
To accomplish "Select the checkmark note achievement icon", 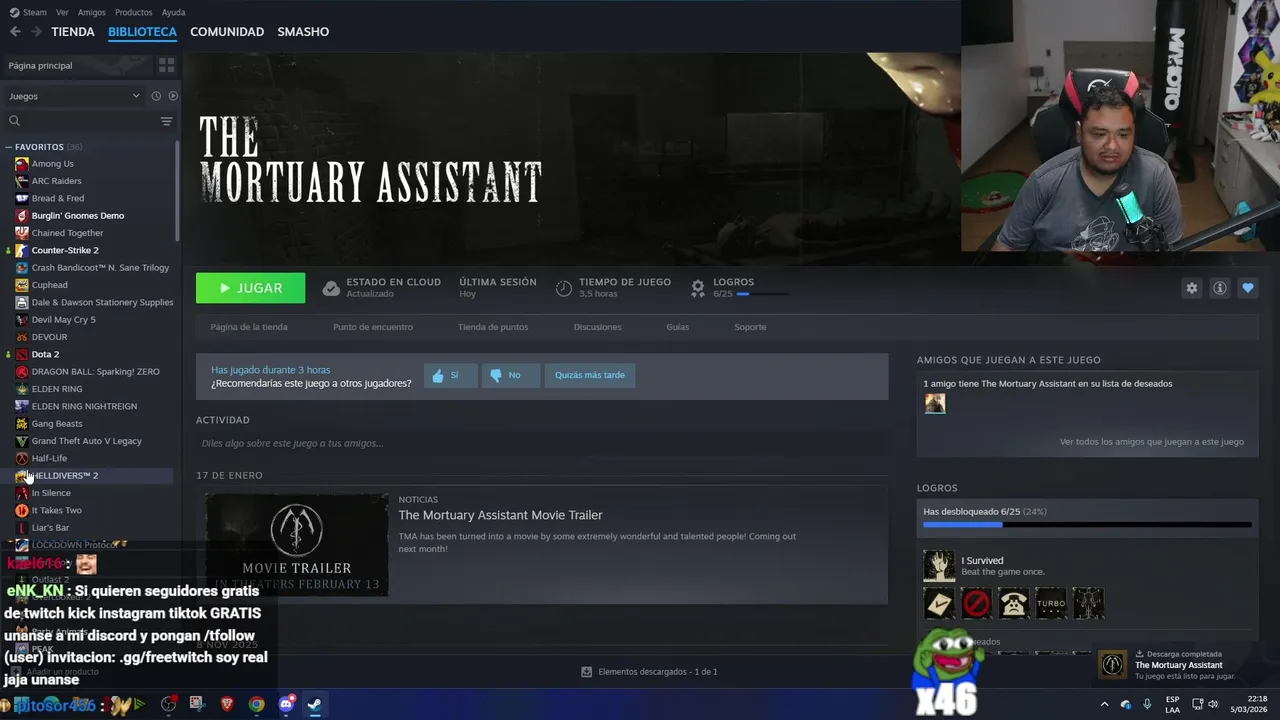I will [939, 603].
